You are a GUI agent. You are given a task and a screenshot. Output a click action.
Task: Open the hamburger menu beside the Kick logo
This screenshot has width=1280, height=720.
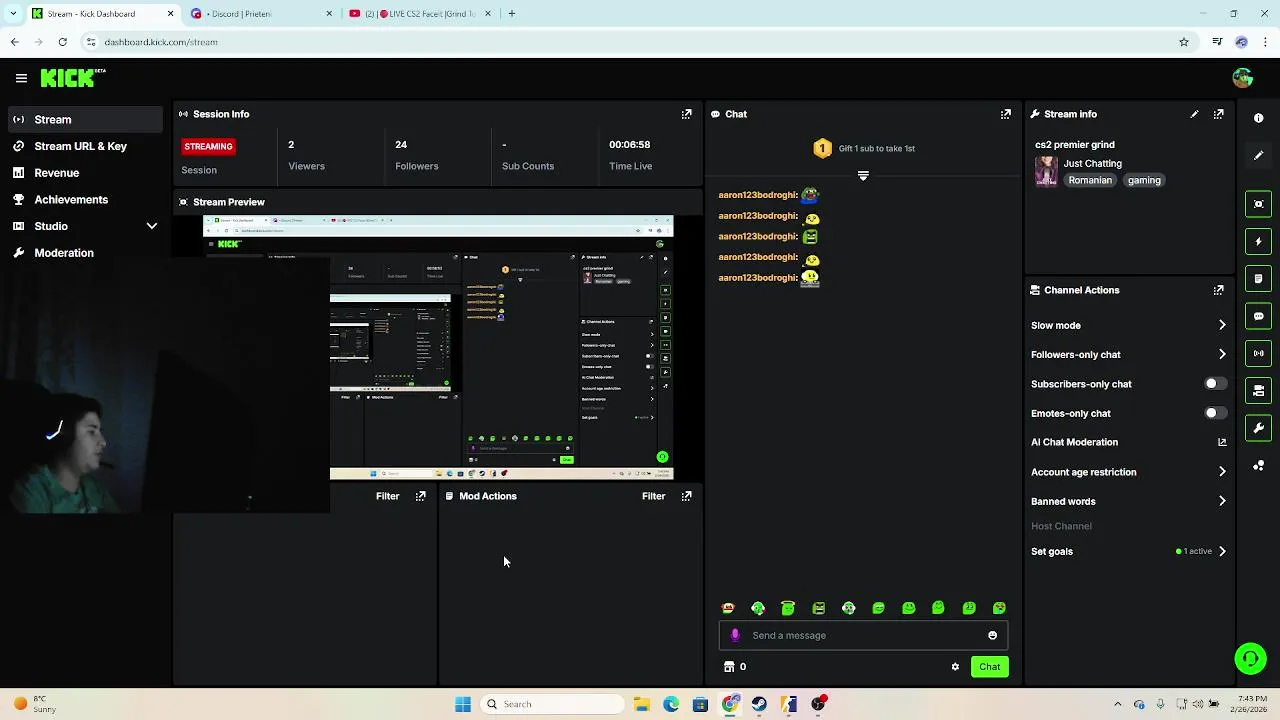(x=21, y=77)
